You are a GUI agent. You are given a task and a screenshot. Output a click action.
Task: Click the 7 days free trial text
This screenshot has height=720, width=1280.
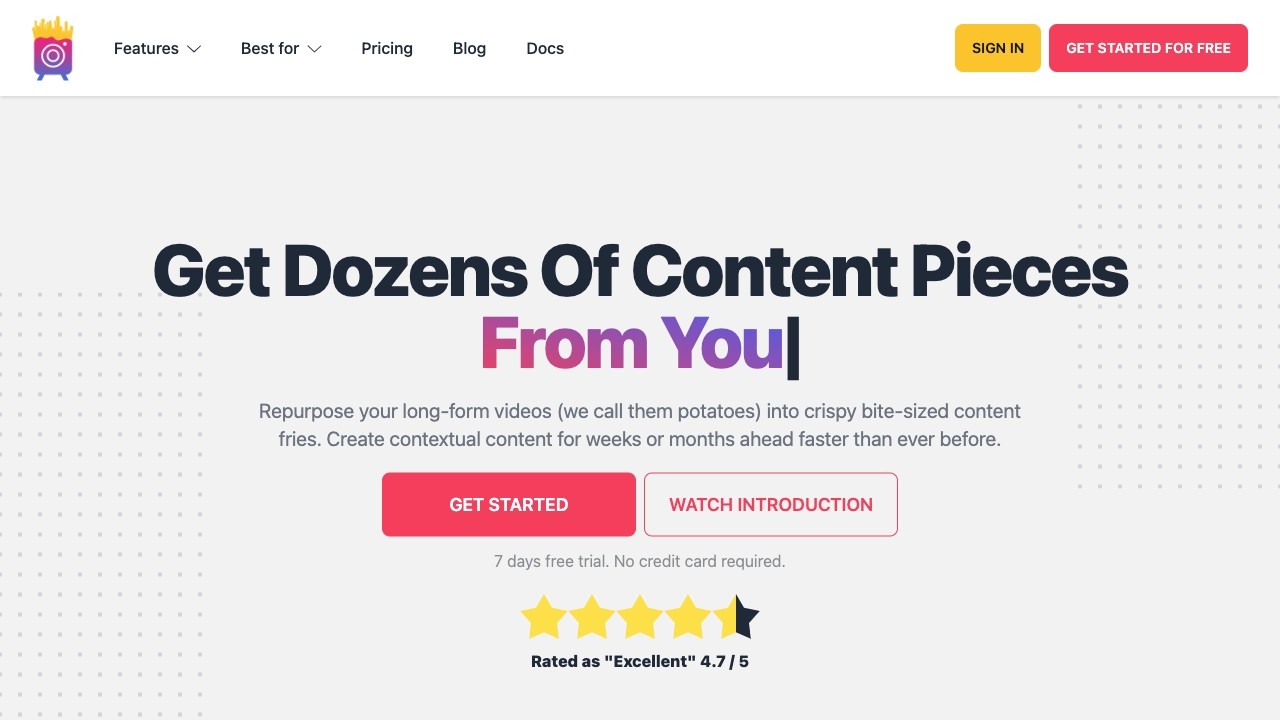(640, 561)
